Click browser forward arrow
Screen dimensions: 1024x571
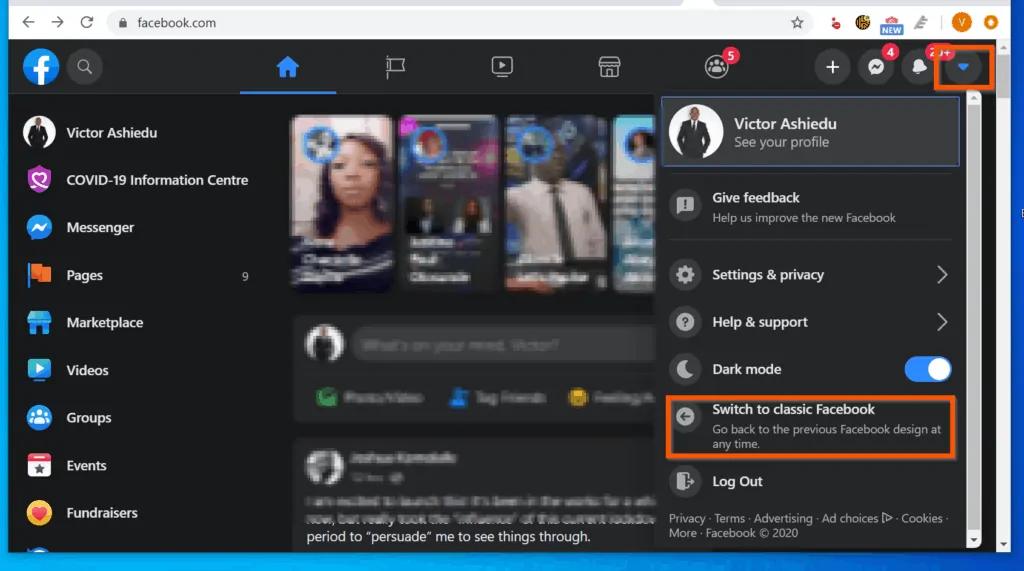(57, 22)
